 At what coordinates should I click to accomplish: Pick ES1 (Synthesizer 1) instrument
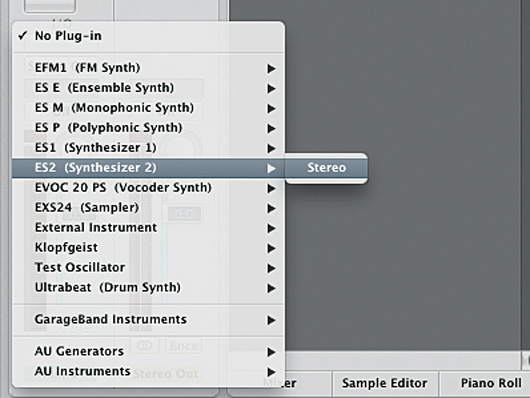click(148, 147)
